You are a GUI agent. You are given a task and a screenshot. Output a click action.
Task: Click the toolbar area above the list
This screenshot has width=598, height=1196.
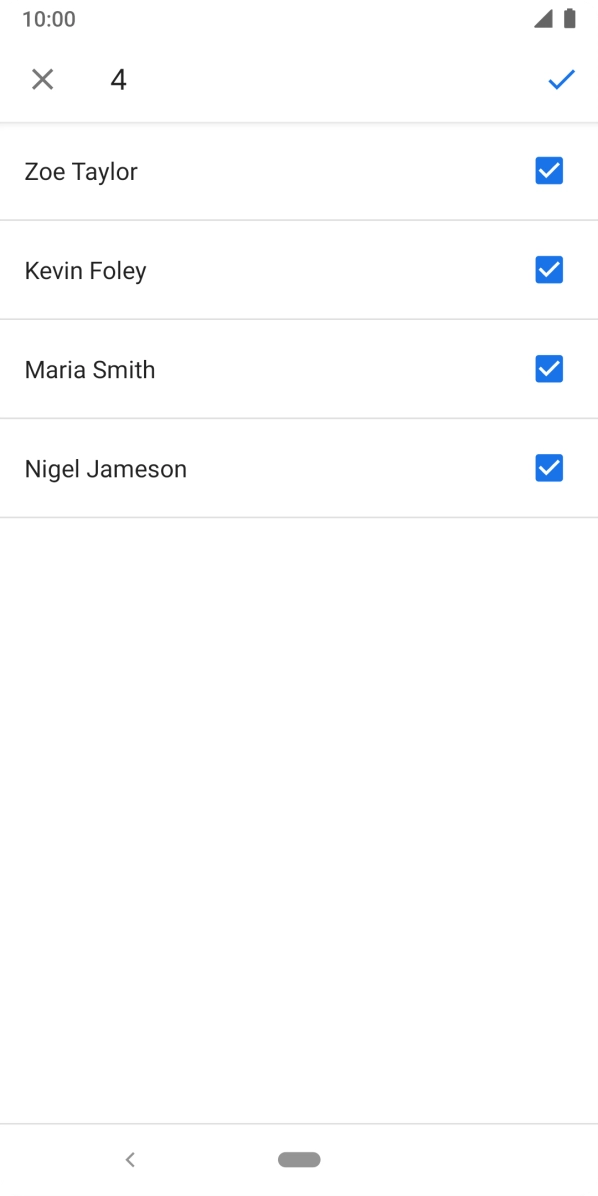click(299, 79)
